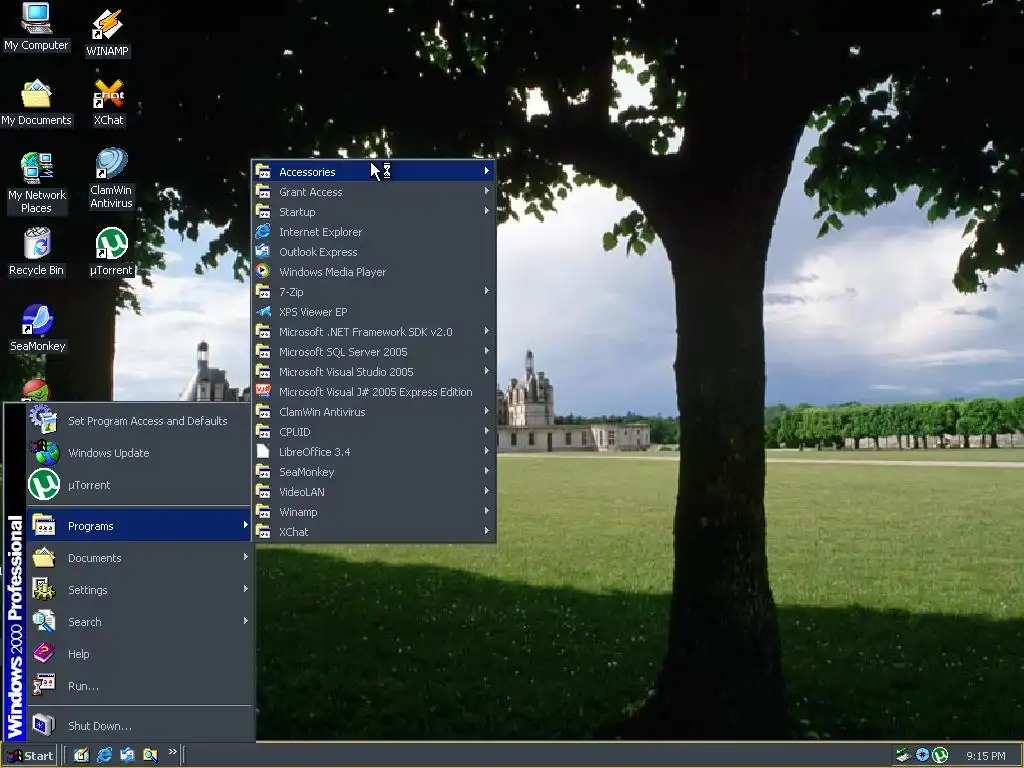This screenshot has width=1024, height=768.
Task: Click the blue compass tray icon
Action: coord(922,755)
